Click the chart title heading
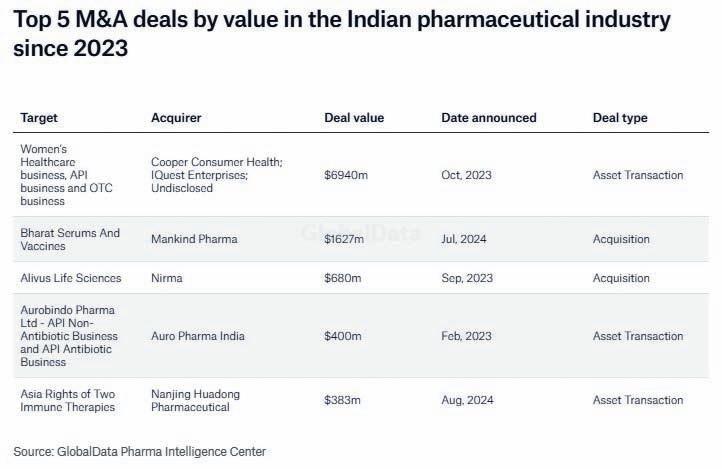Viewport: 722px width, 469px height. point(340,33)
